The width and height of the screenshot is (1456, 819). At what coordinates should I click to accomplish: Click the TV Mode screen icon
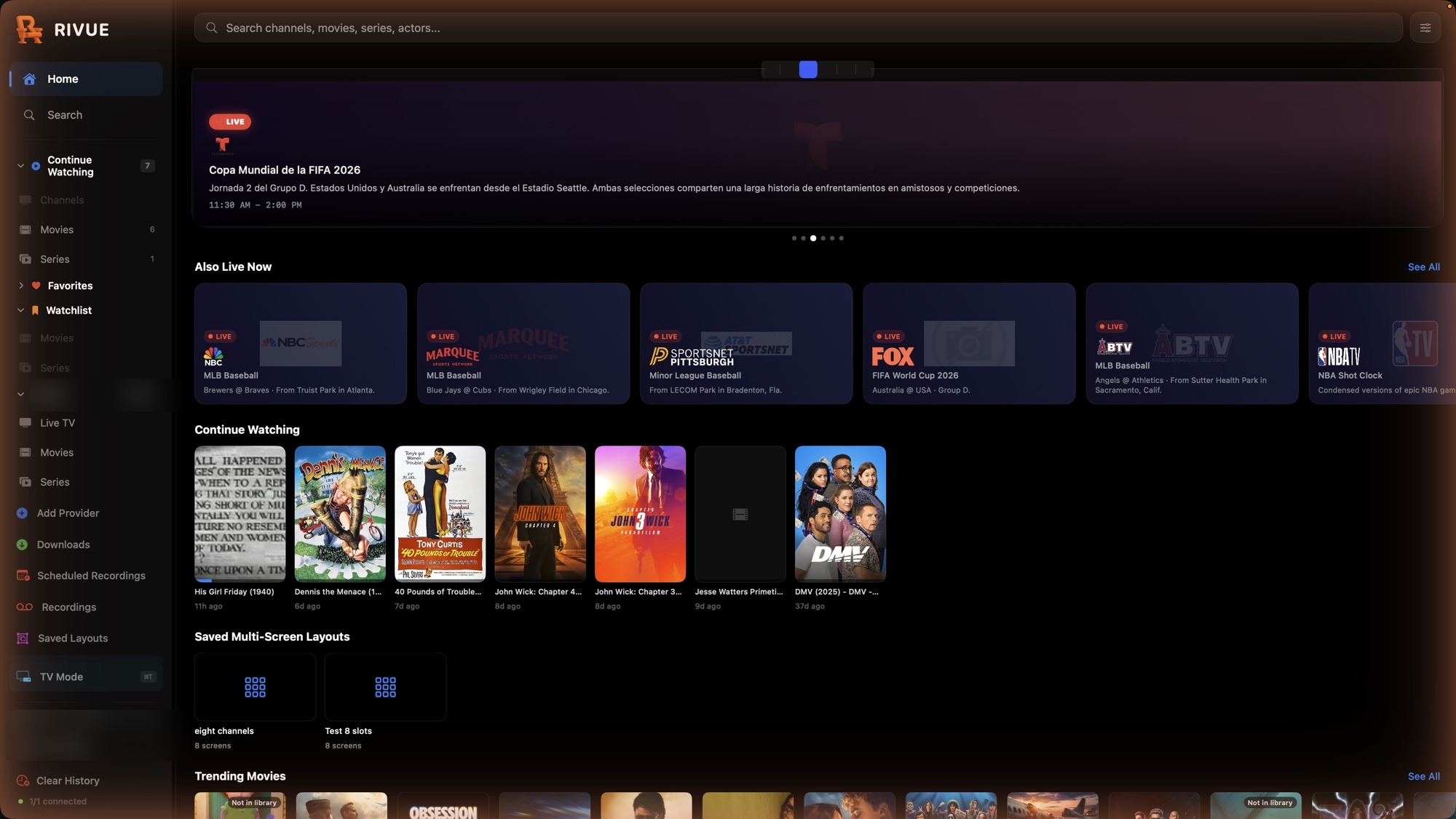pos(24,677)
